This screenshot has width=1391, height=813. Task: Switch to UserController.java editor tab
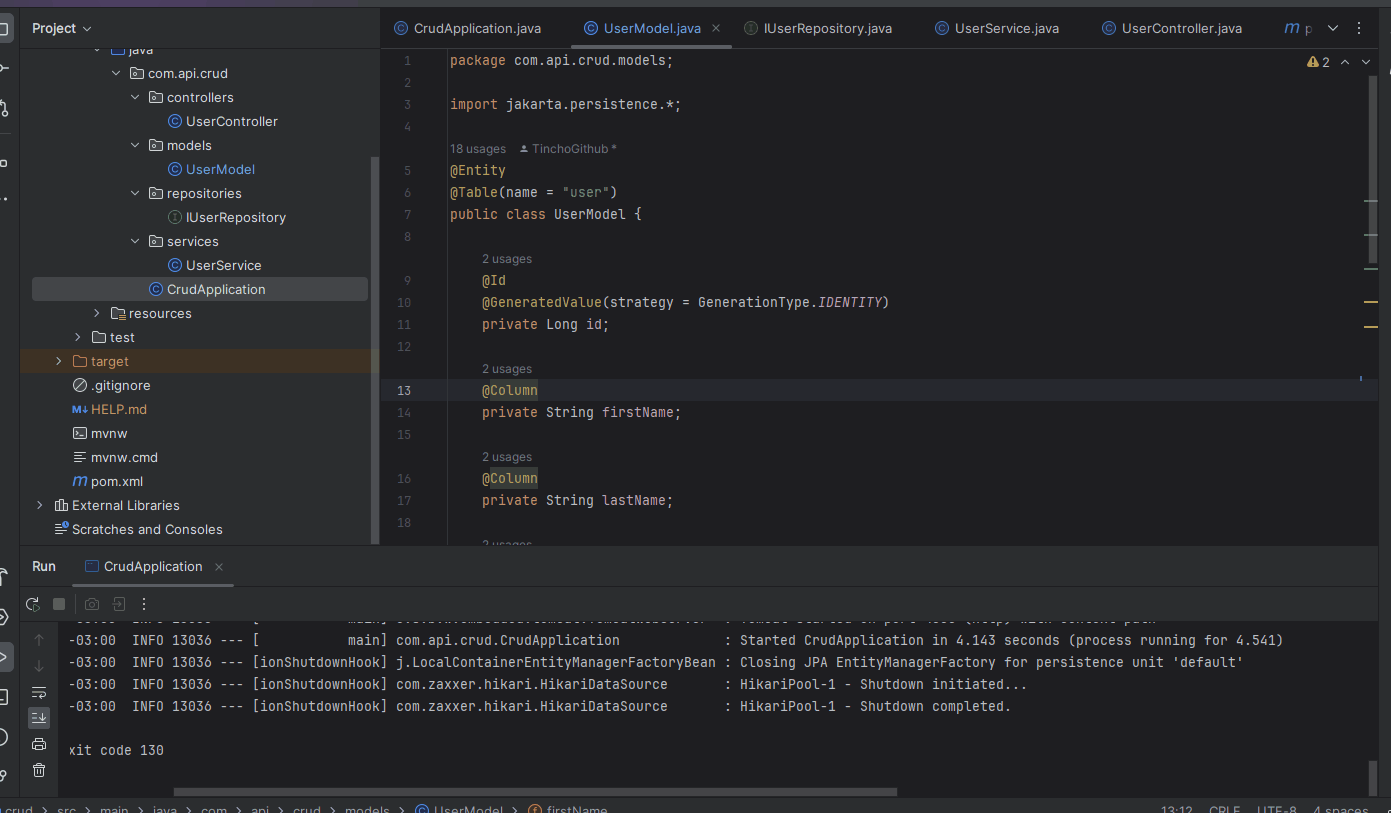point(1171,28)
